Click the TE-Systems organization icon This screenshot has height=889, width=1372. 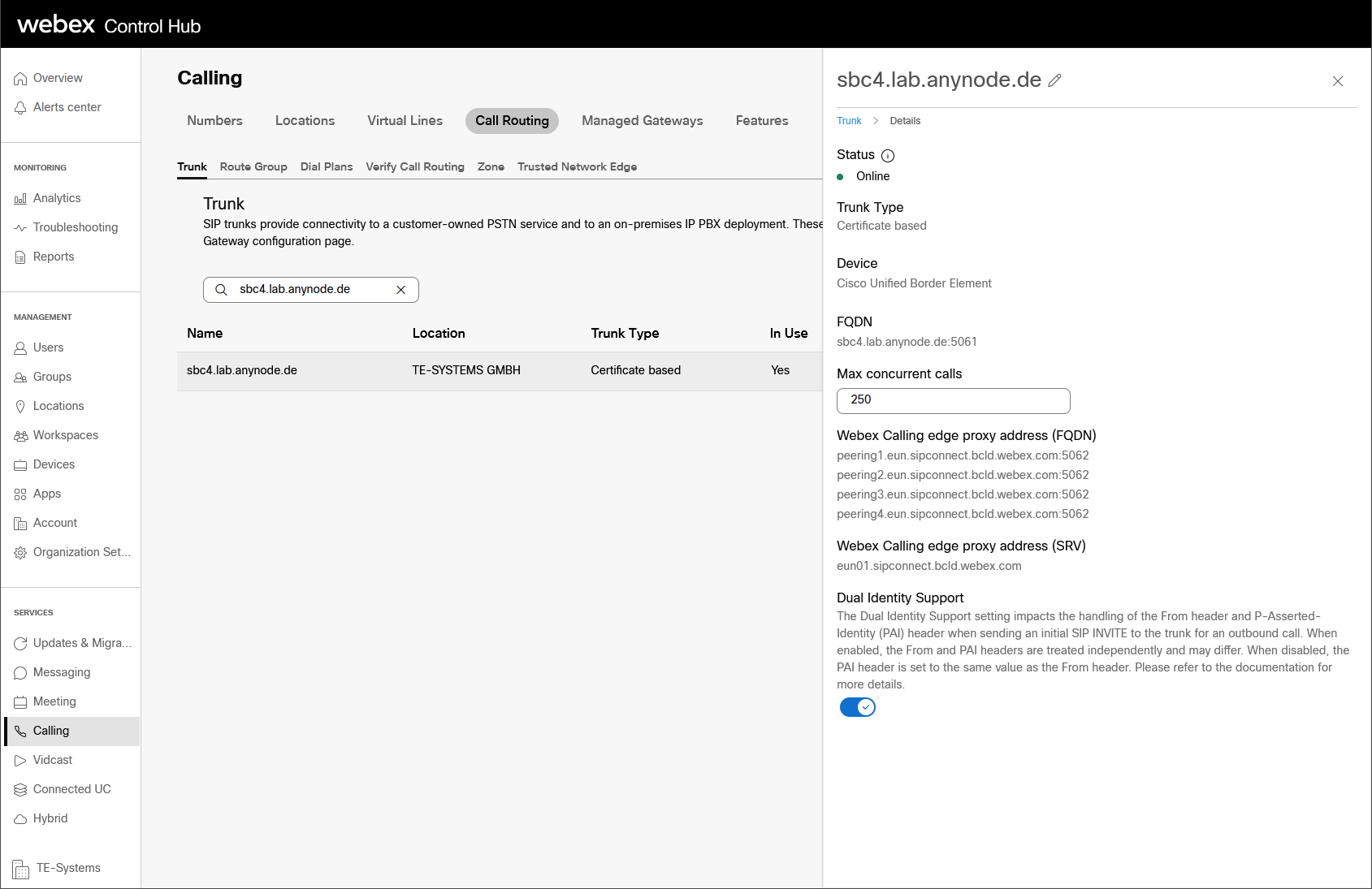coord(21,869)
